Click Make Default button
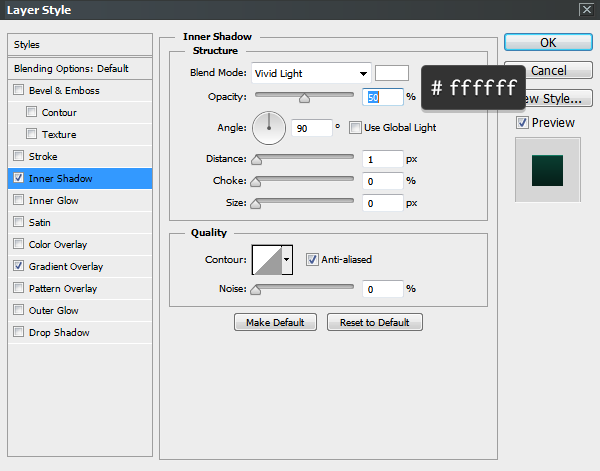The image size is (600, 471). pos(275,322)
